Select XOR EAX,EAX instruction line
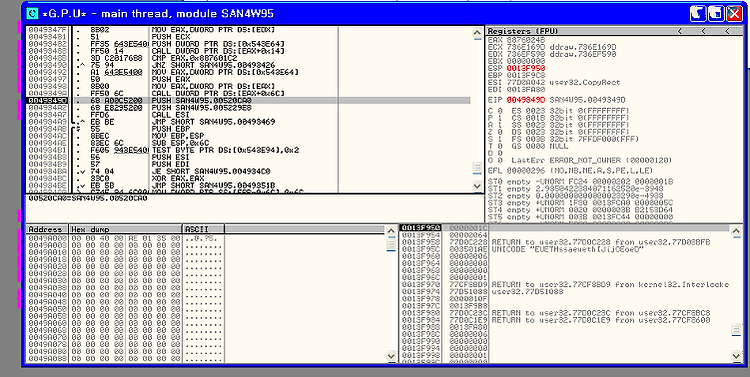This screenshot has width=750, height=377. coord(175,178)
